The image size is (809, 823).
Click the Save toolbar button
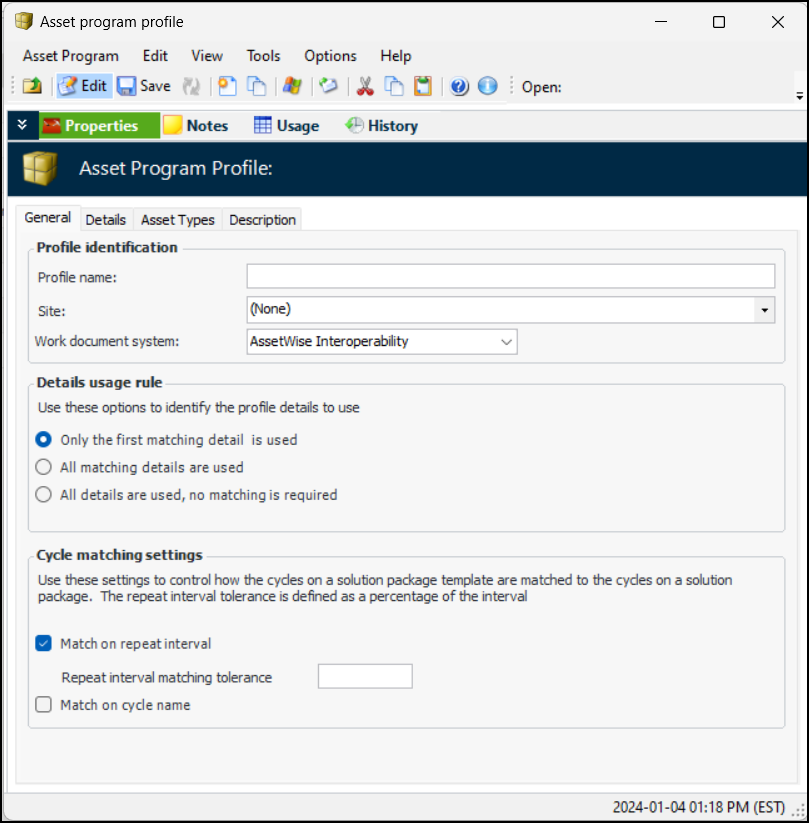point(144,86)
